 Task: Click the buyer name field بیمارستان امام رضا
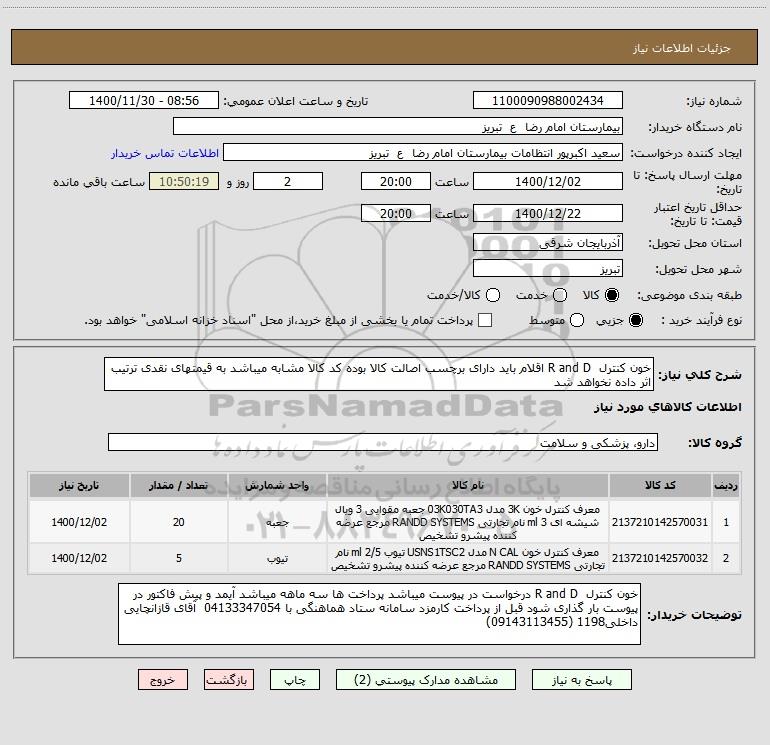click(398, 127)
